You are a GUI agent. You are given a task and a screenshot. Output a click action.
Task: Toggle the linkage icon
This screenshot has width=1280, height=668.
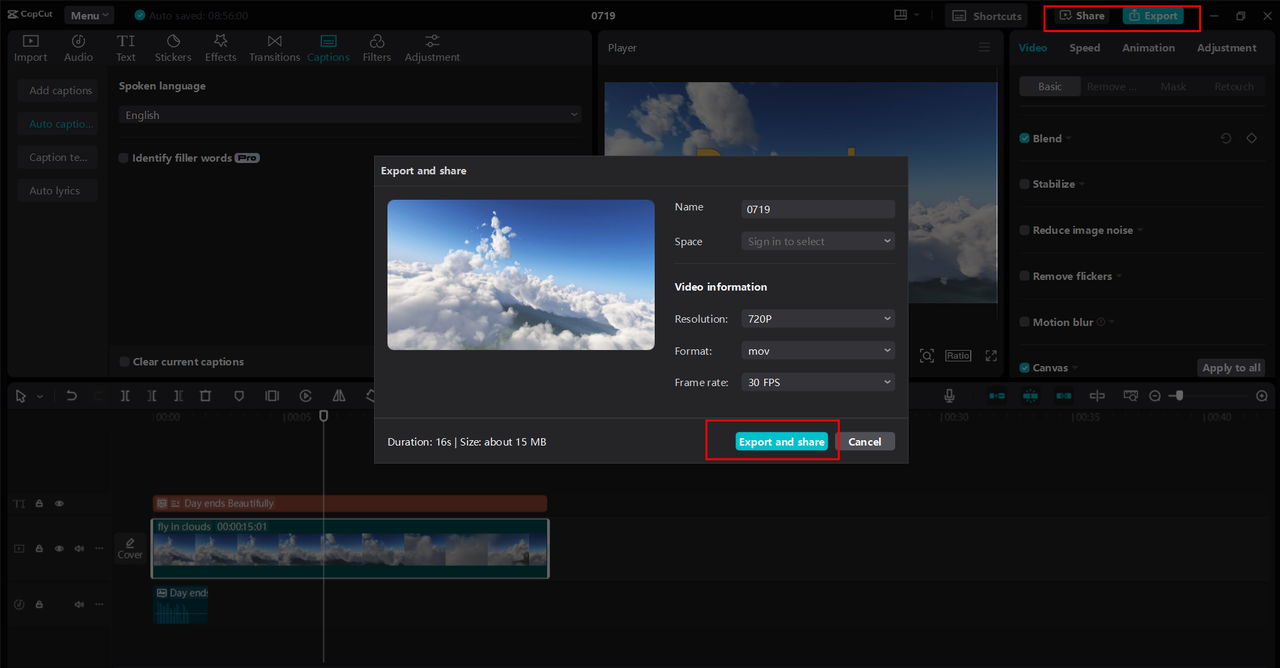pos(1064,396)
